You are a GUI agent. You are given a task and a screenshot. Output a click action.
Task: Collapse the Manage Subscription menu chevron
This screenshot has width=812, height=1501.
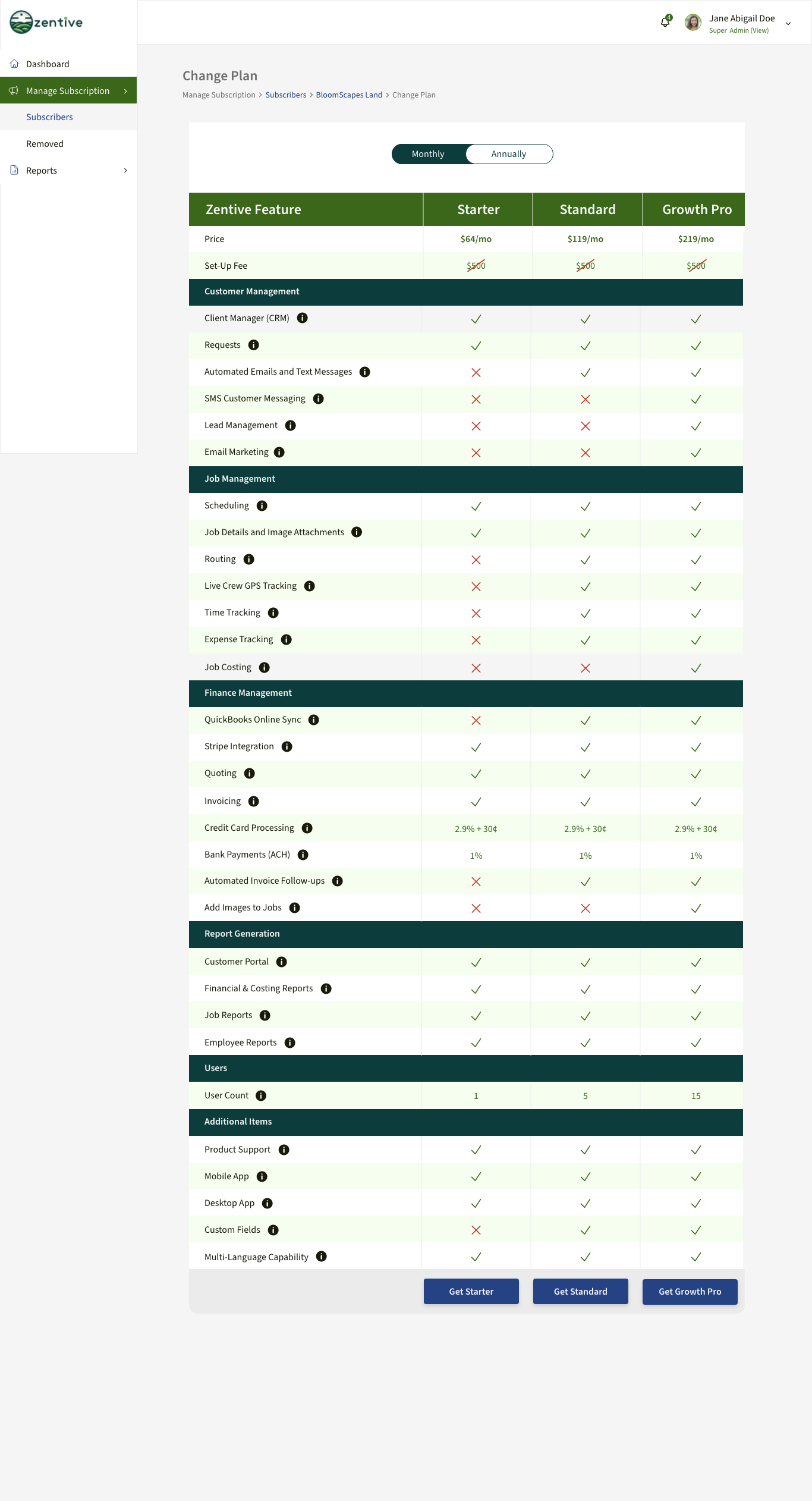pyautogui.click(x=125, y=91)
